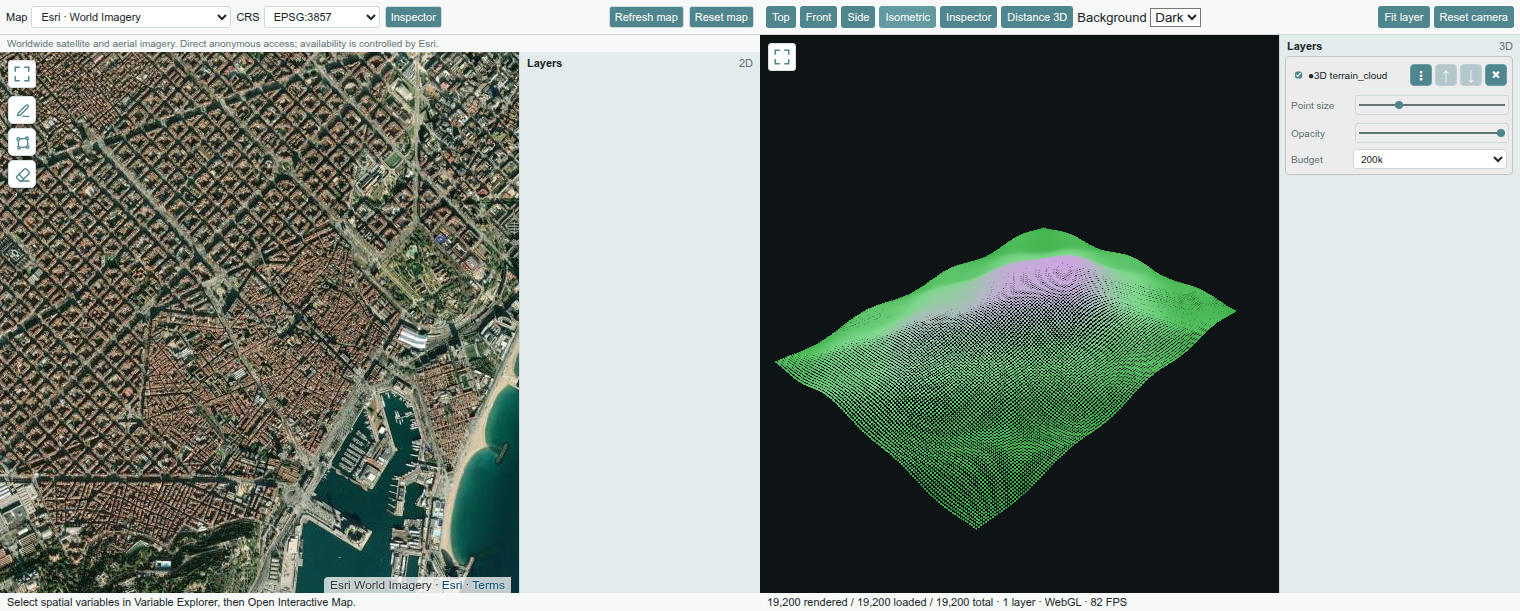Select the pencil draw tool on map
The width and height of the screenshot is (1520, 611).
tap(22, 110)
